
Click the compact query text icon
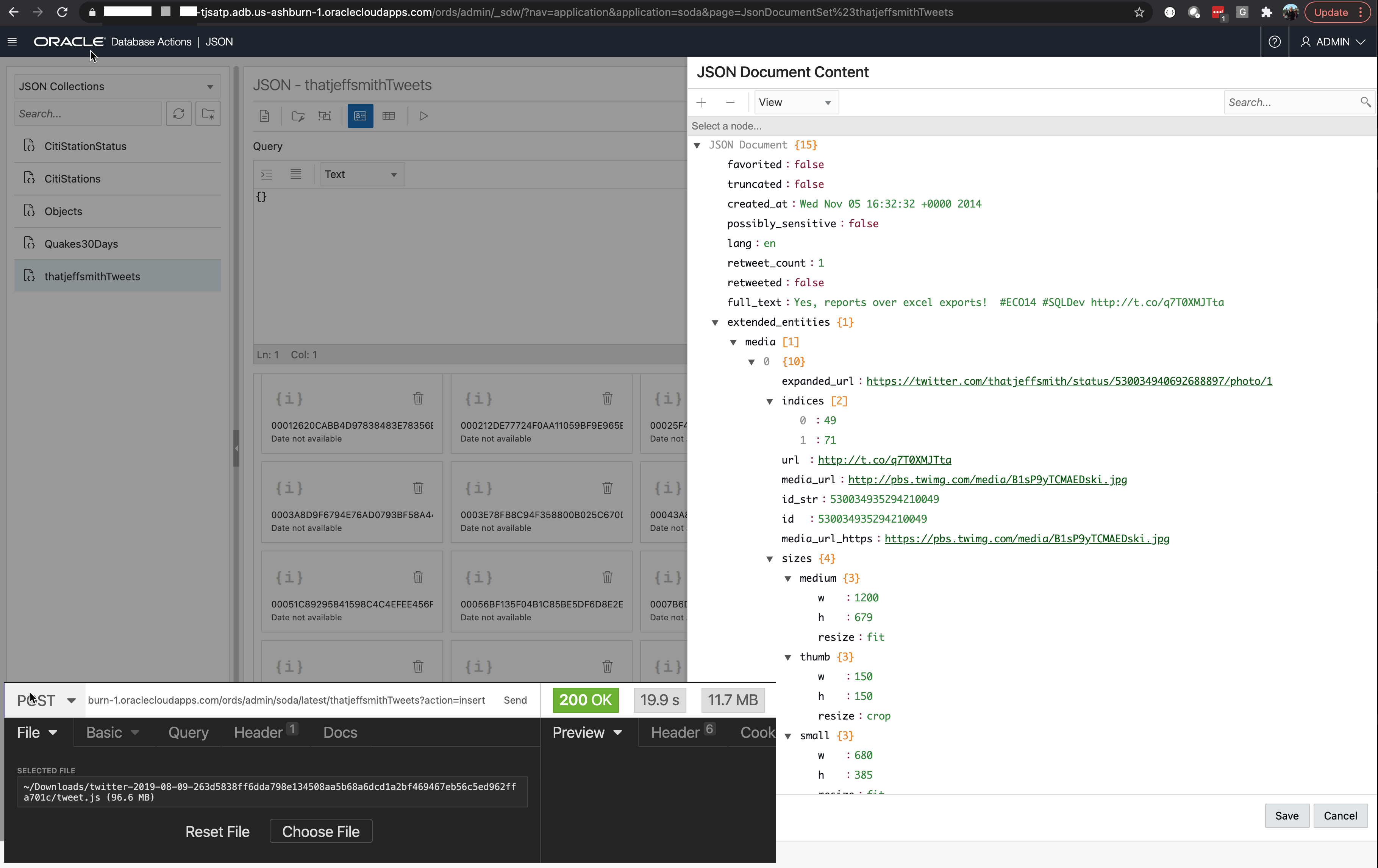coord(296,175)
